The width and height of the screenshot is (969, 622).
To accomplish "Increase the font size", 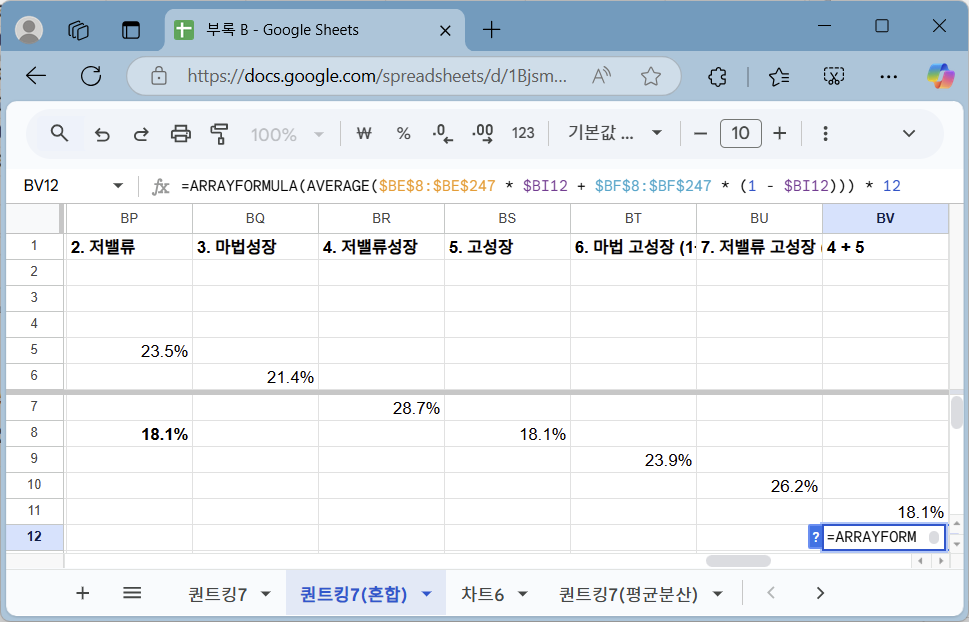I will (780, 134).
